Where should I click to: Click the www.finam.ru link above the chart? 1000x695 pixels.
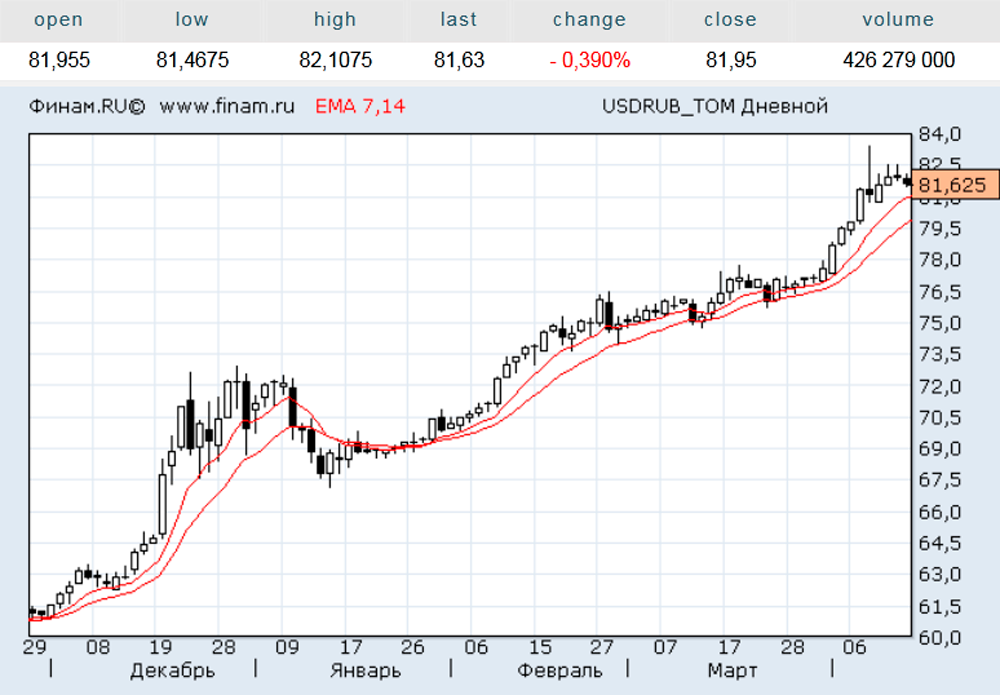click(227, 106)
